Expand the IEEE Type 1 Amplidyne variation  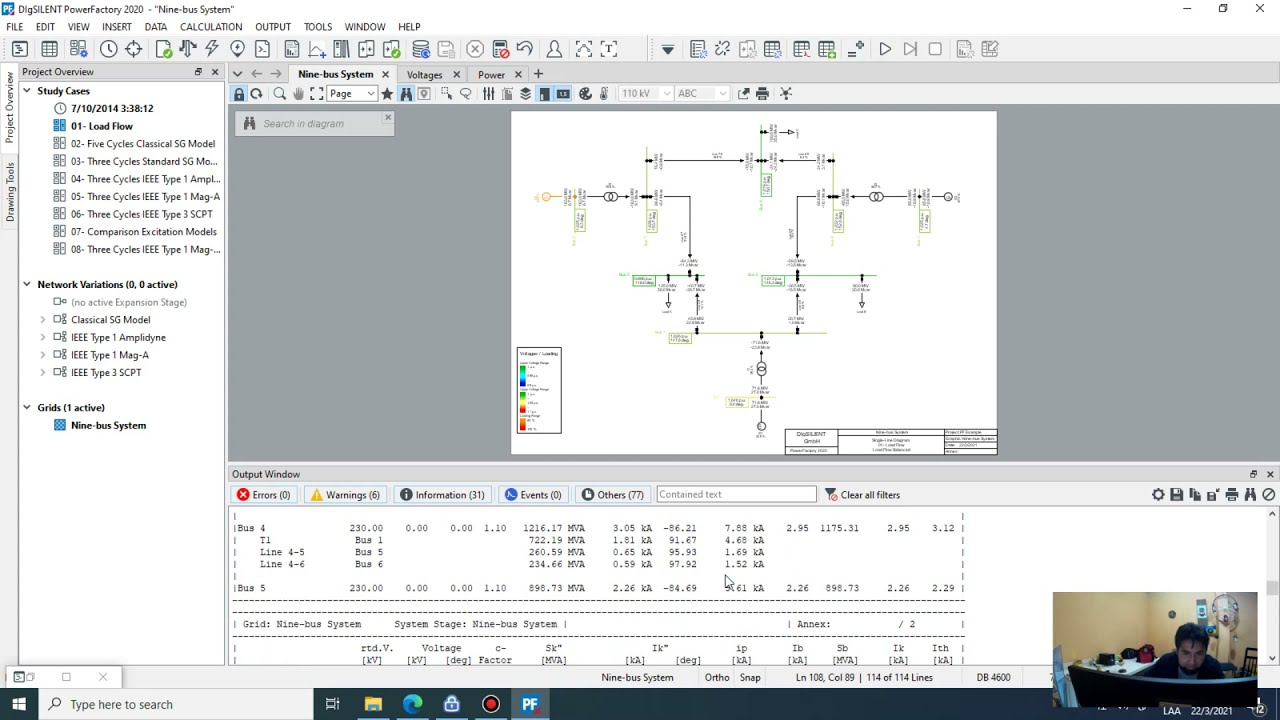pyautogui.click(x=43, y=338)
